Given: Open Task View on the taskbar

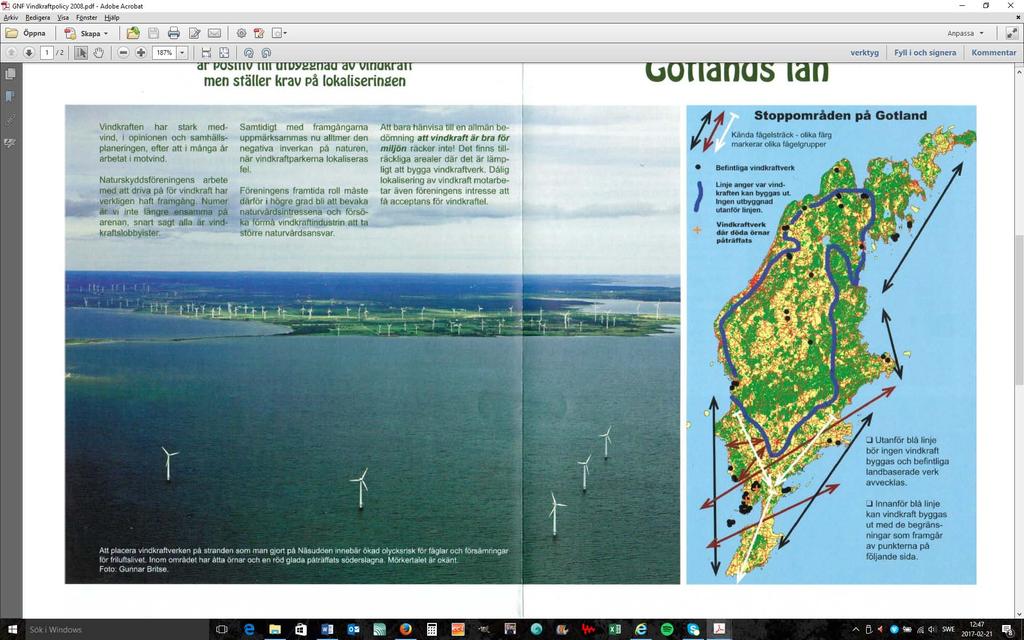Looking at the screenshot, I should (x=221, y=630).
